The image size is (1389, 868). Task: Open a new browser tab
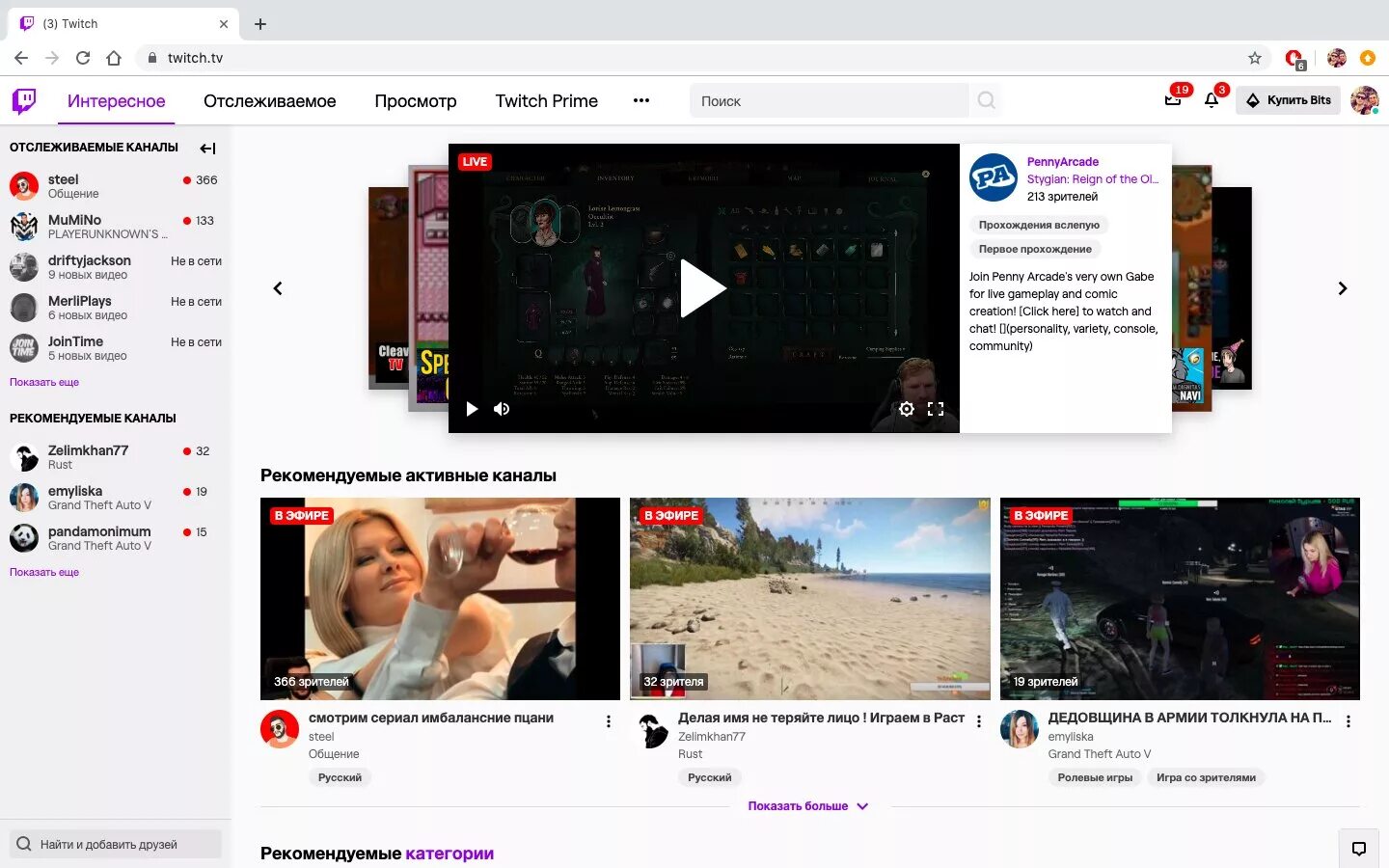tap(260, 24)
